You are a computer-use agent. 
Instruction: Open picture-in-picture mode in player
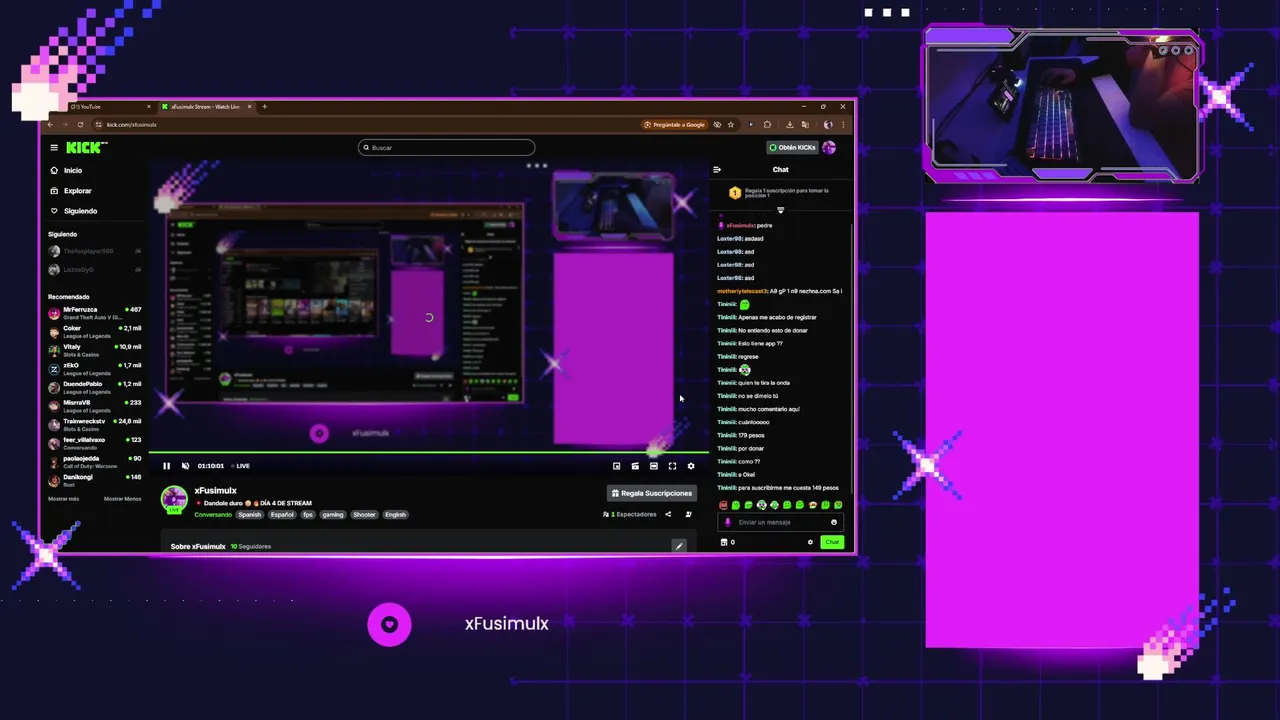[x=616, y=466]
